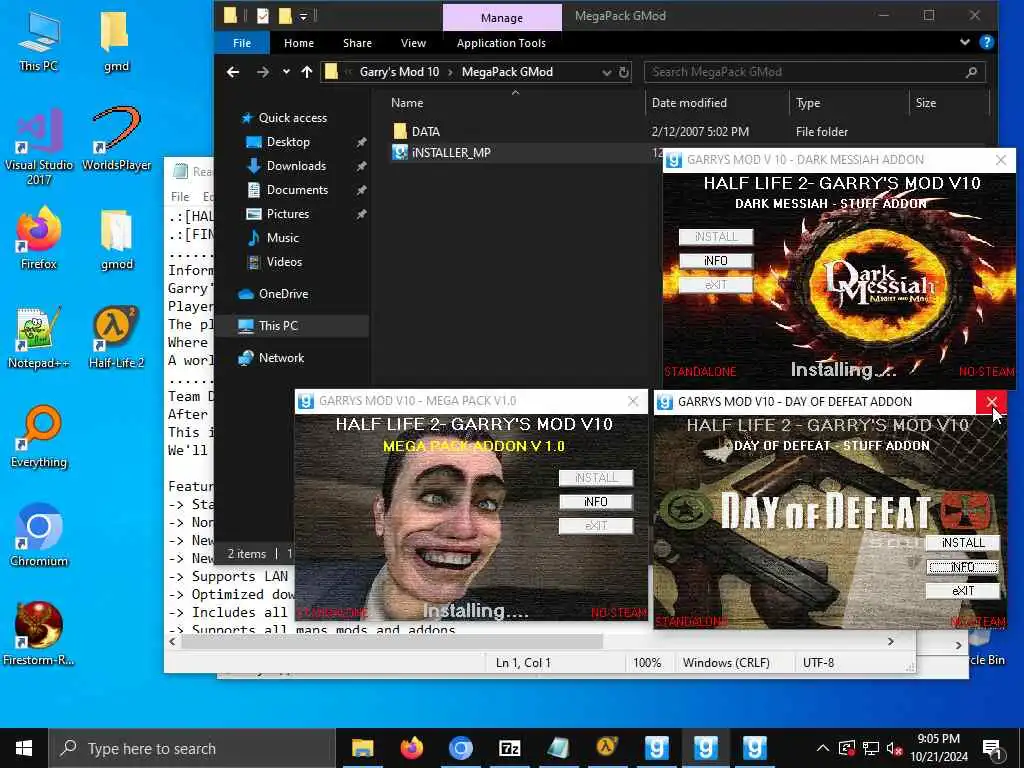Open 7-Zip from taskbar
This screenshot has height=768, width=1024.
click(509, 748)
